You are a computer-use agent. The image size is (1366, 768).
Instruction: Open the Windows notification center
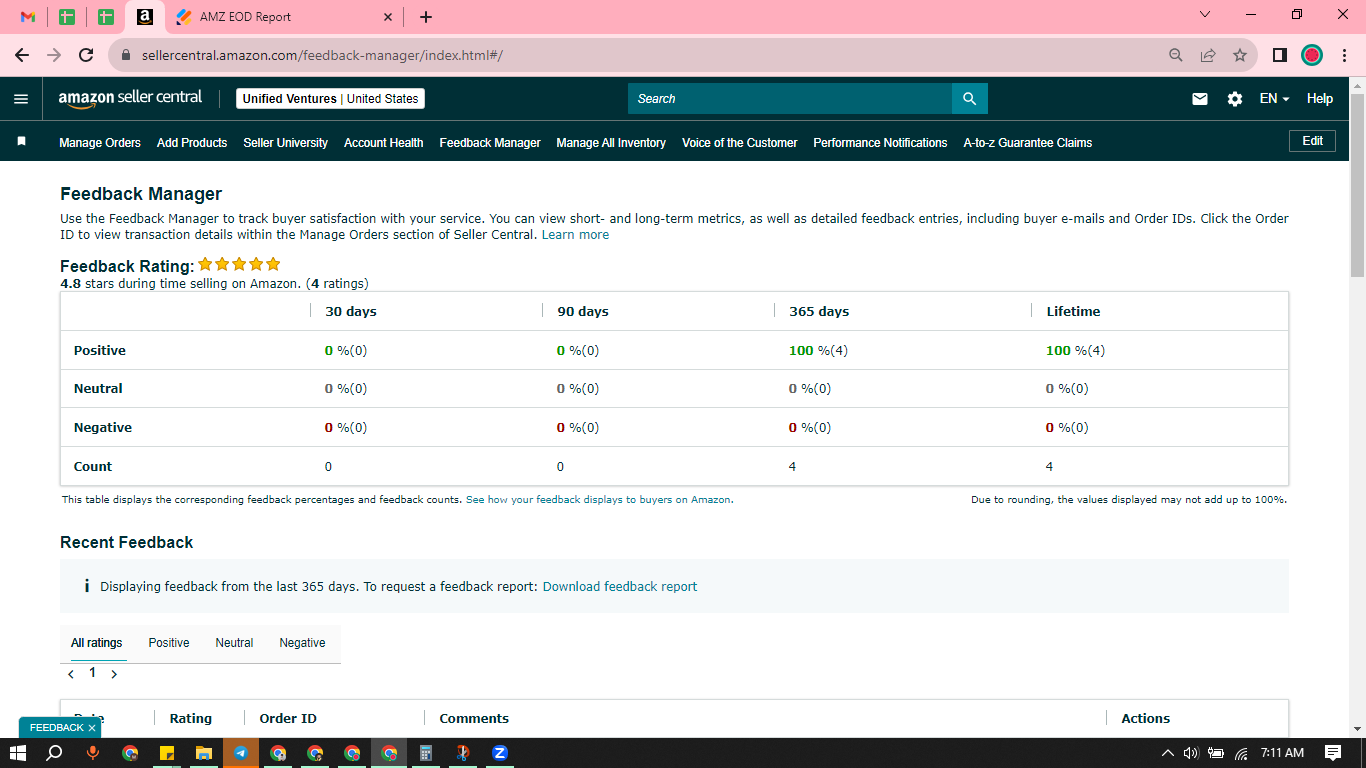[x=1332, y=753]
